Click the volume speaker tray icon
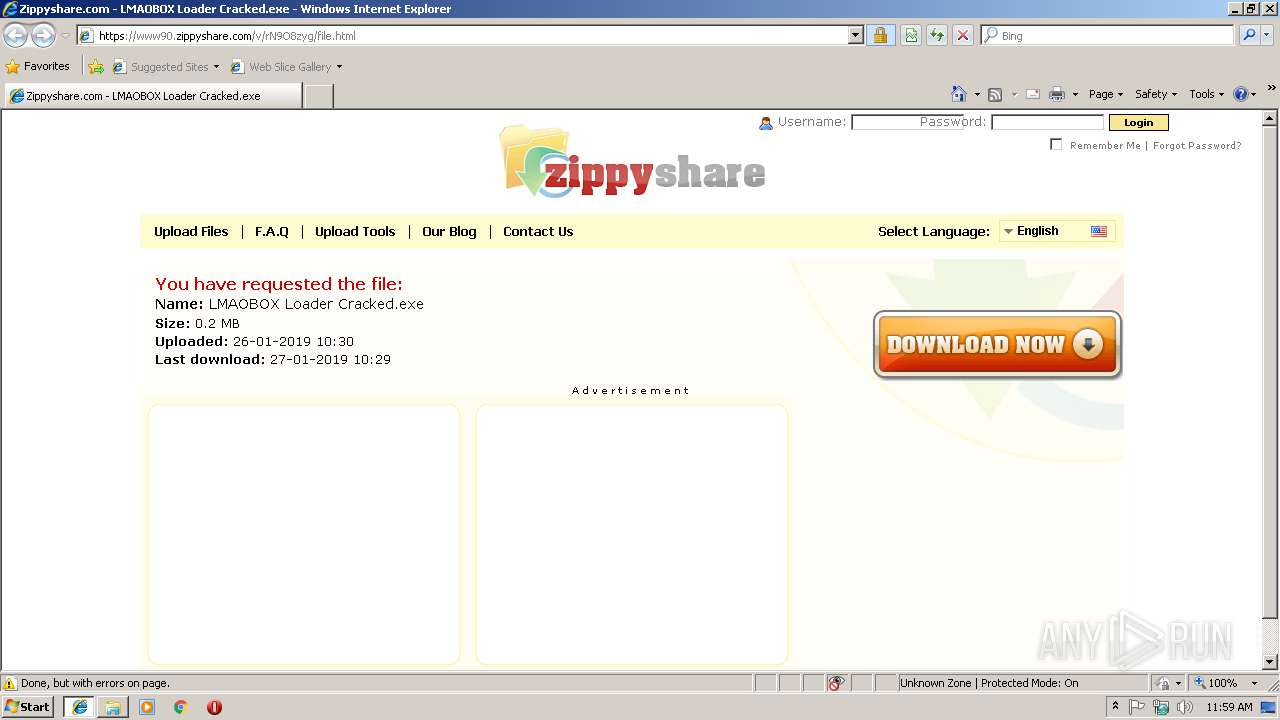The image size is (1280, 720). 1185,707
